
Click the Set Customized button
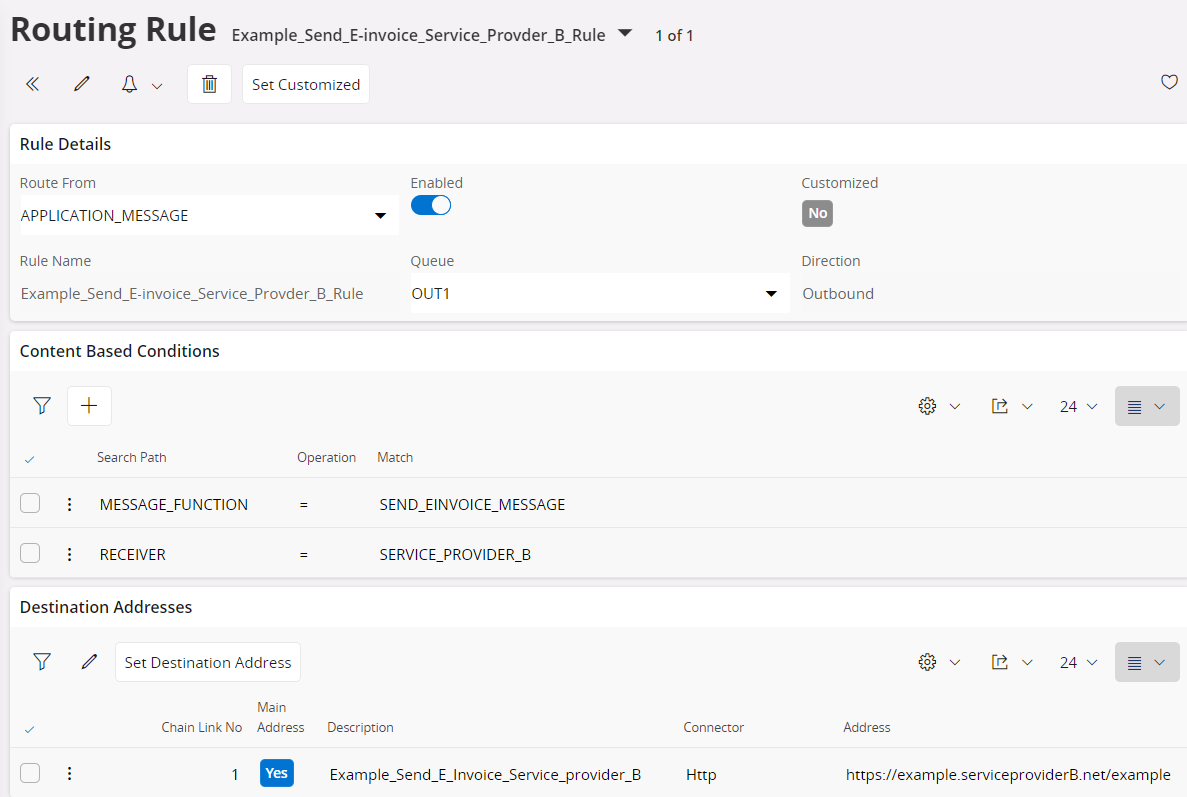coord(305,84)
